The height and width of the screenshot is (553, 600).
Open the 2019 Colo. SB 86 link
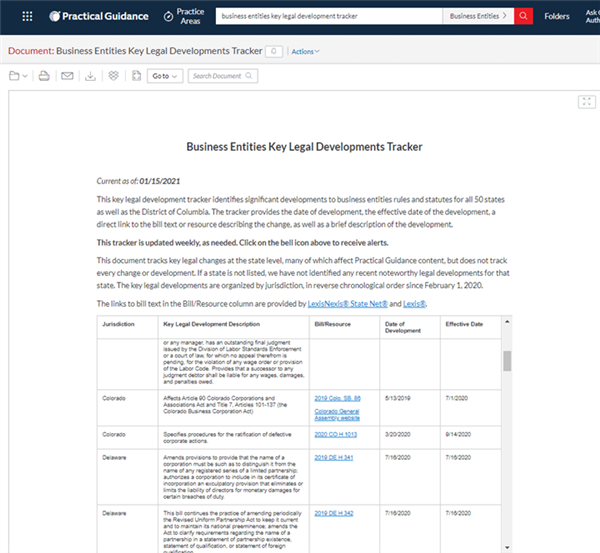tap(338, 398)
